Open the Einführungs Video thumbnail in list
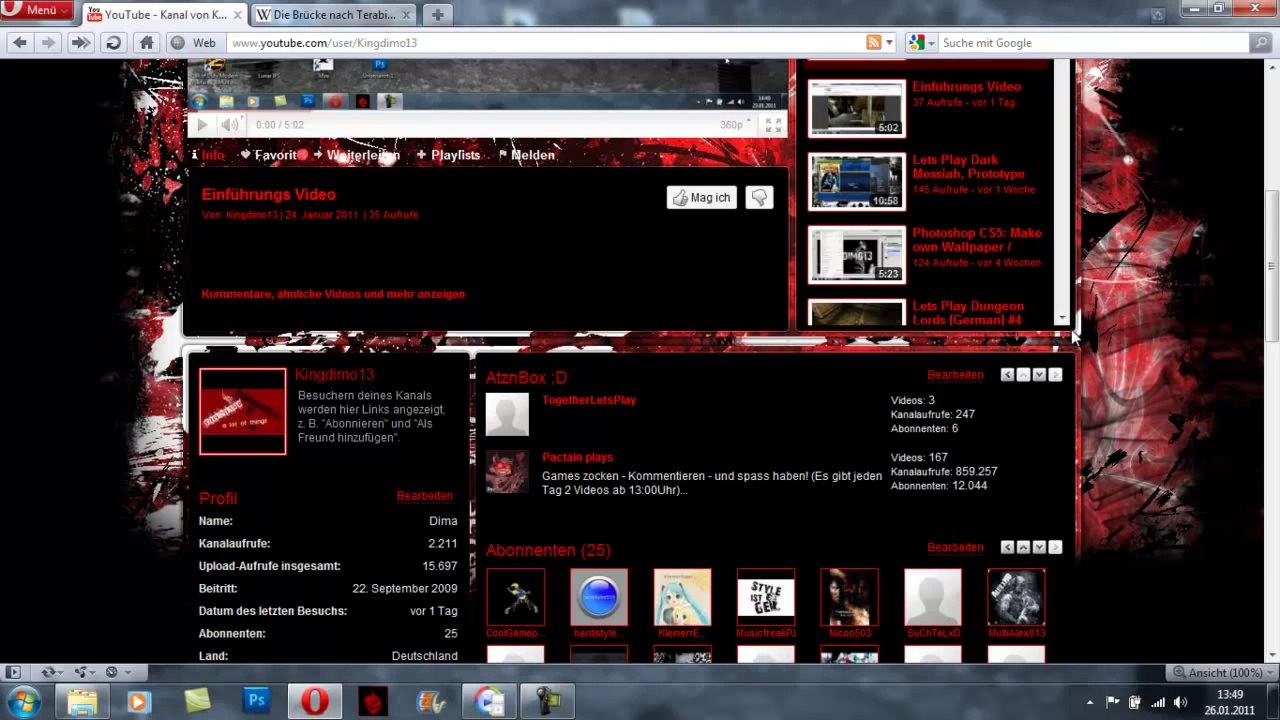Image resolution: width=1280 pixels, height=720 pixels. (857, 108)
